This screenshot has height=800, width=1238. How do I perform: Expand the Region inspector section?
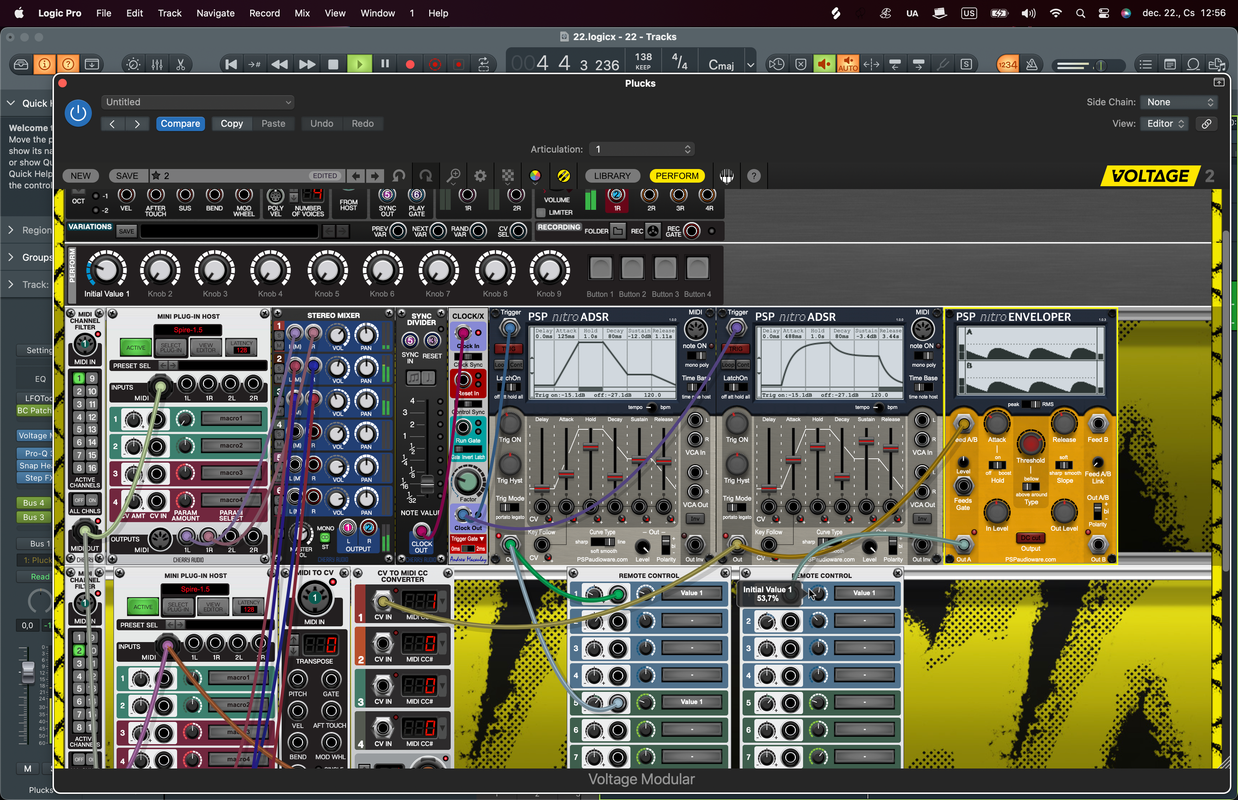[x=12, y=230]
